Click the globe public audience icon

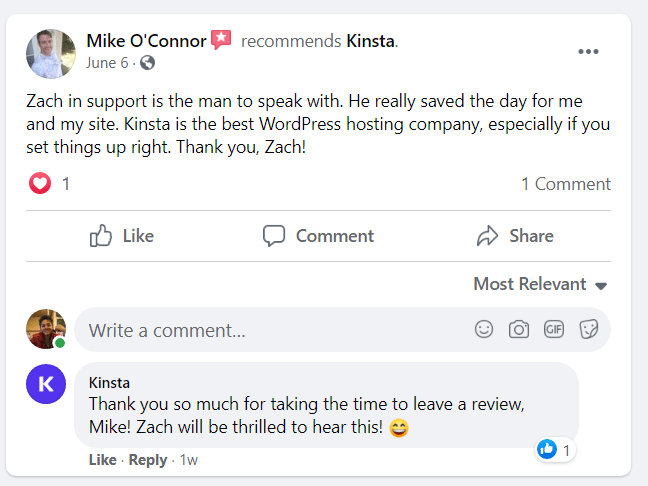[148, 63]
